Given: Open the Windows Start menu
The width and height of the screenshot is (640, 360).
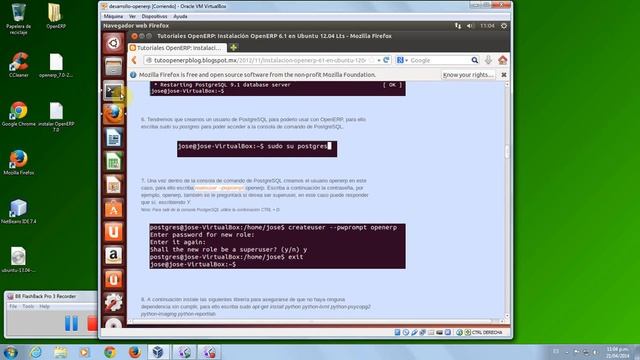Looking at the screenshot, I should 10,352.
